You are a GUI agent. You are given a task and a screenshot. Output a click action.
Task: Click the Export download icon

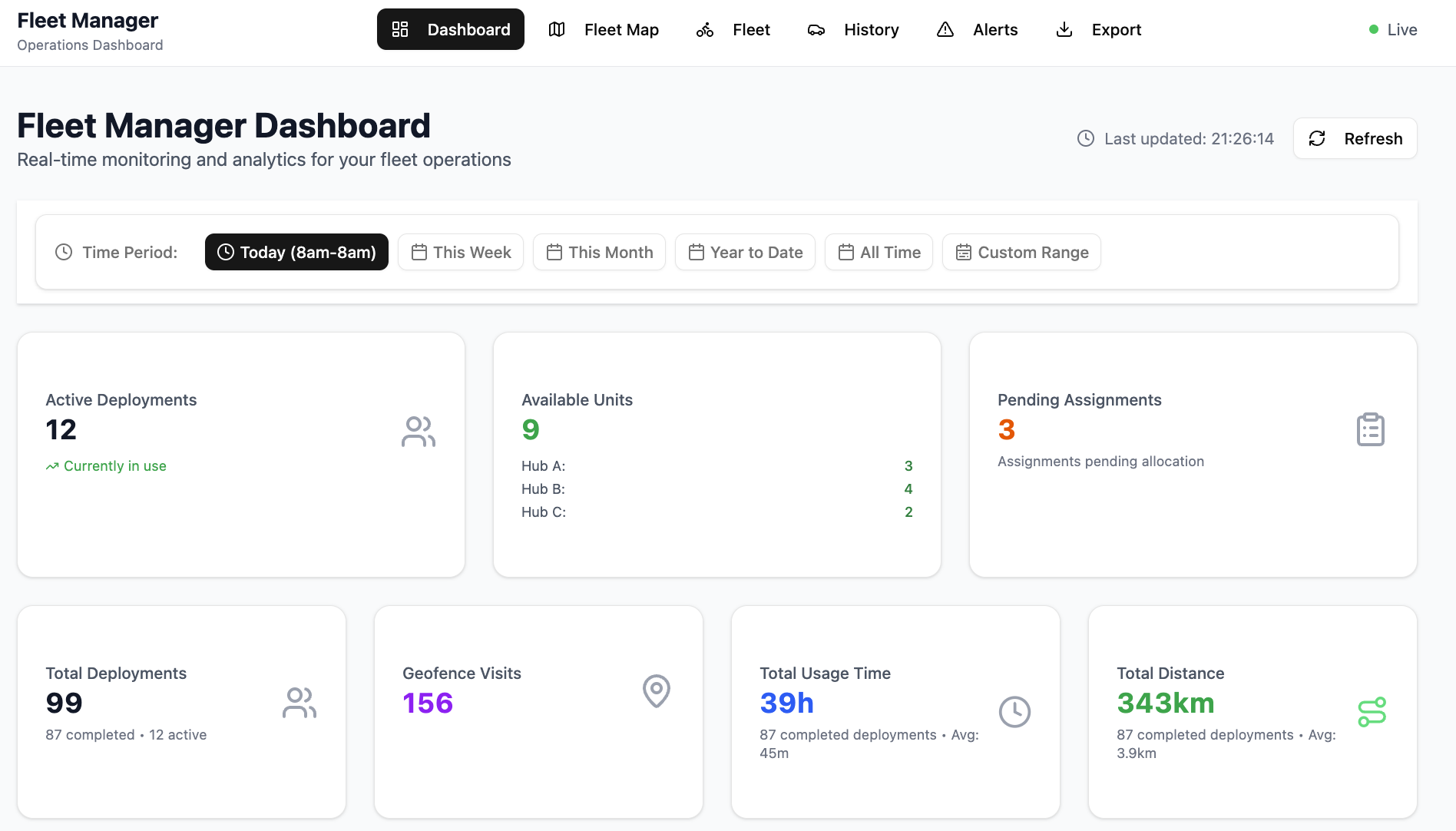point(1064,29)
